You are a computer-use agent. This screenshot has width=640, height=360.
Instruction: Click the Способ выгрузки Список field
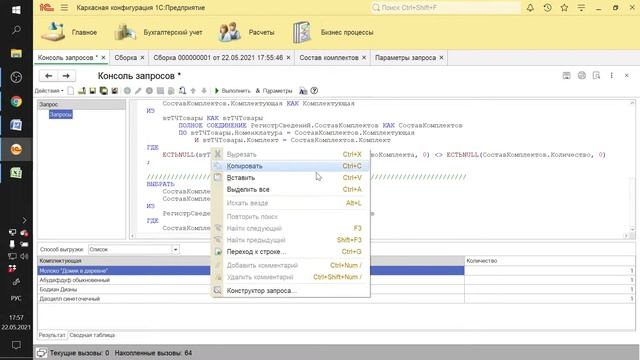point(130,249)
